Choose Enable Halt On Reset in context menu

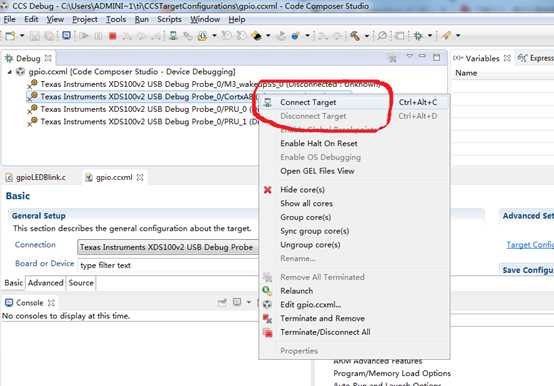(x=354, y=143)
